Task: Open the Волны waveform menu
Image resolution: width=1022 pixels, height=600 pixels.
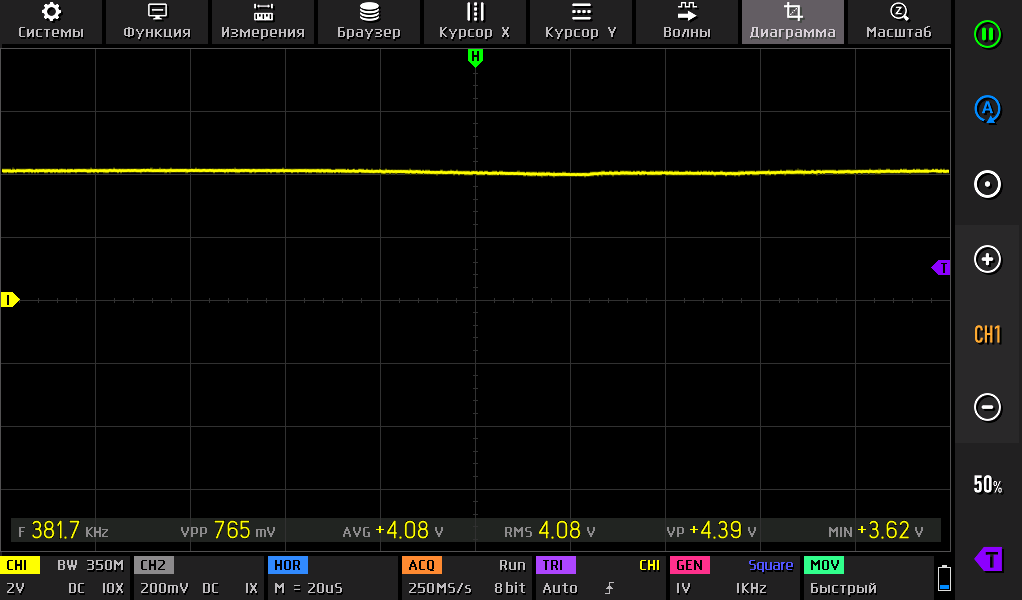Action: pos(687,22)
